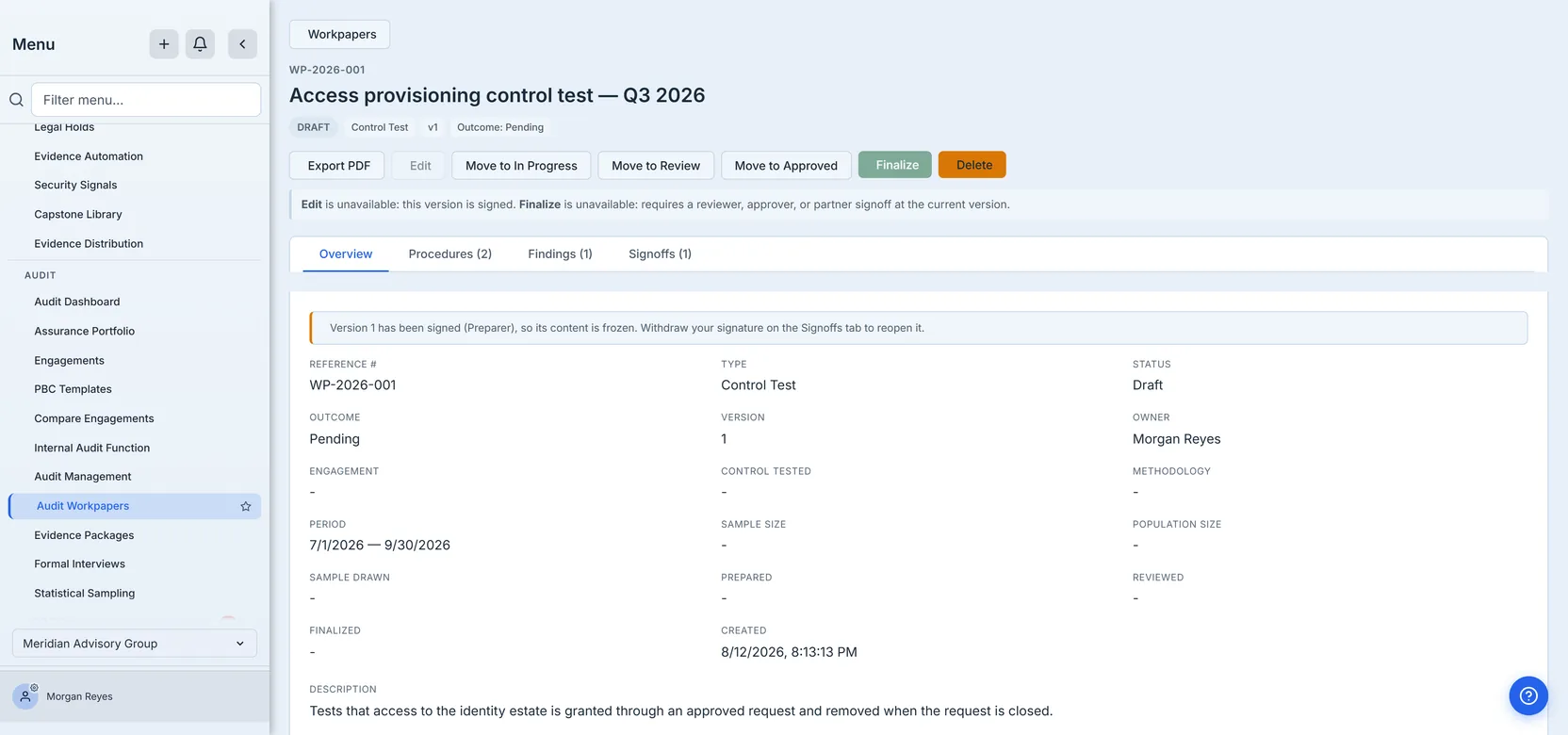Select the Overview tab
This screenshot has width=1568, height=735.
[x=346, y=254]
